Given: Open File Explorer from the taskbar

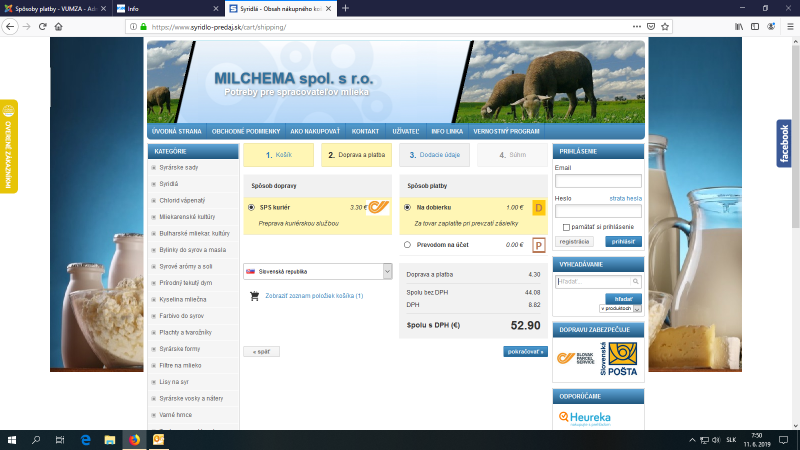Looking at the screenshot, I should (x=110, y=440).
